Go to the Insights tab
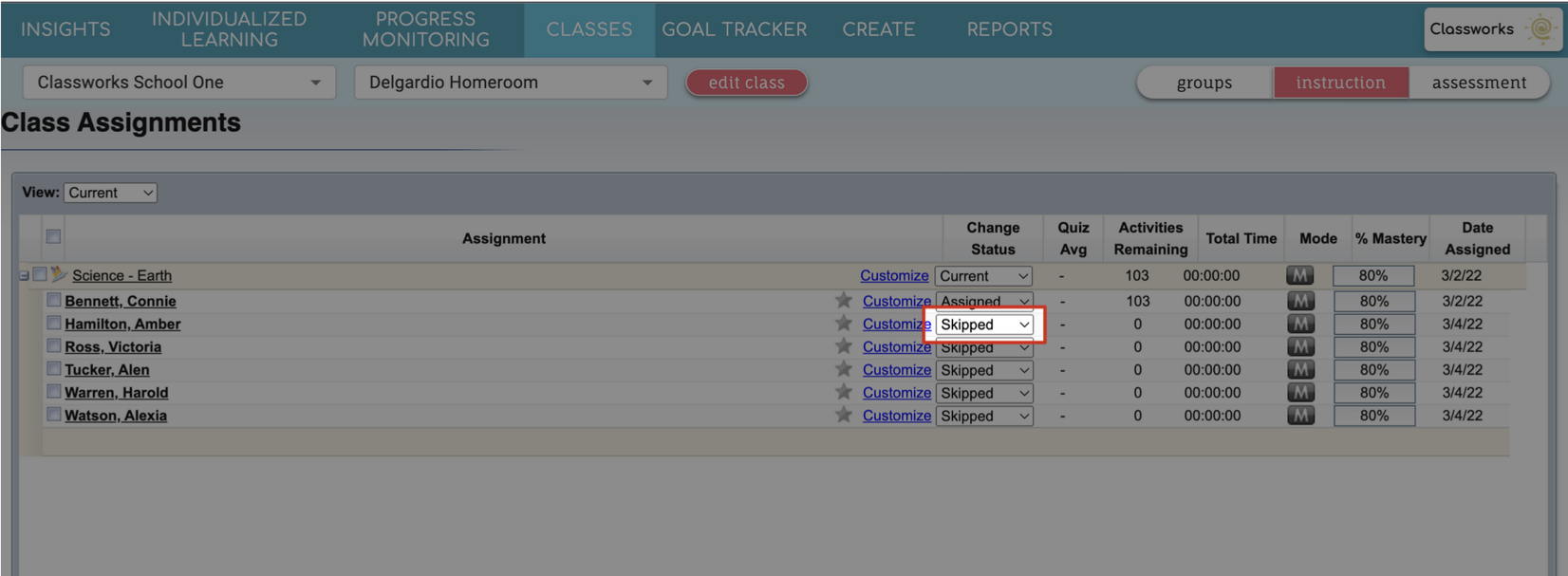This screenshot has width=1568, height=576. pyautogui.click(x=65, y=29)
